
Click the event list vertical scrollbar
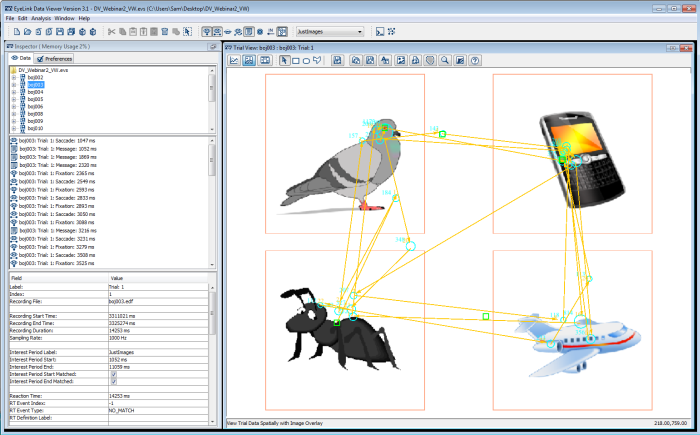tap(212, 202)
